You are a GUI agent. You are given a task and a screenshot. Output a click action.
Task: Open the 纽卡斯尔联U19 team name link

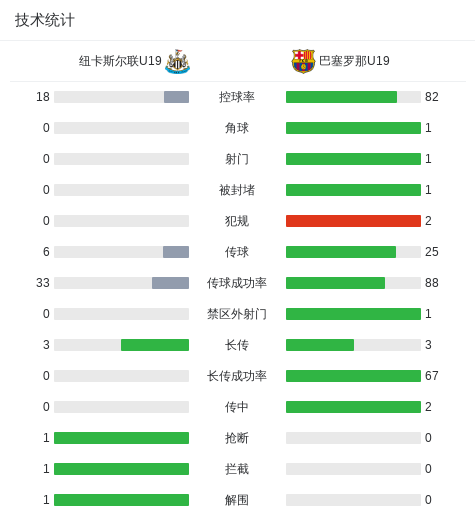pos(120,61)
